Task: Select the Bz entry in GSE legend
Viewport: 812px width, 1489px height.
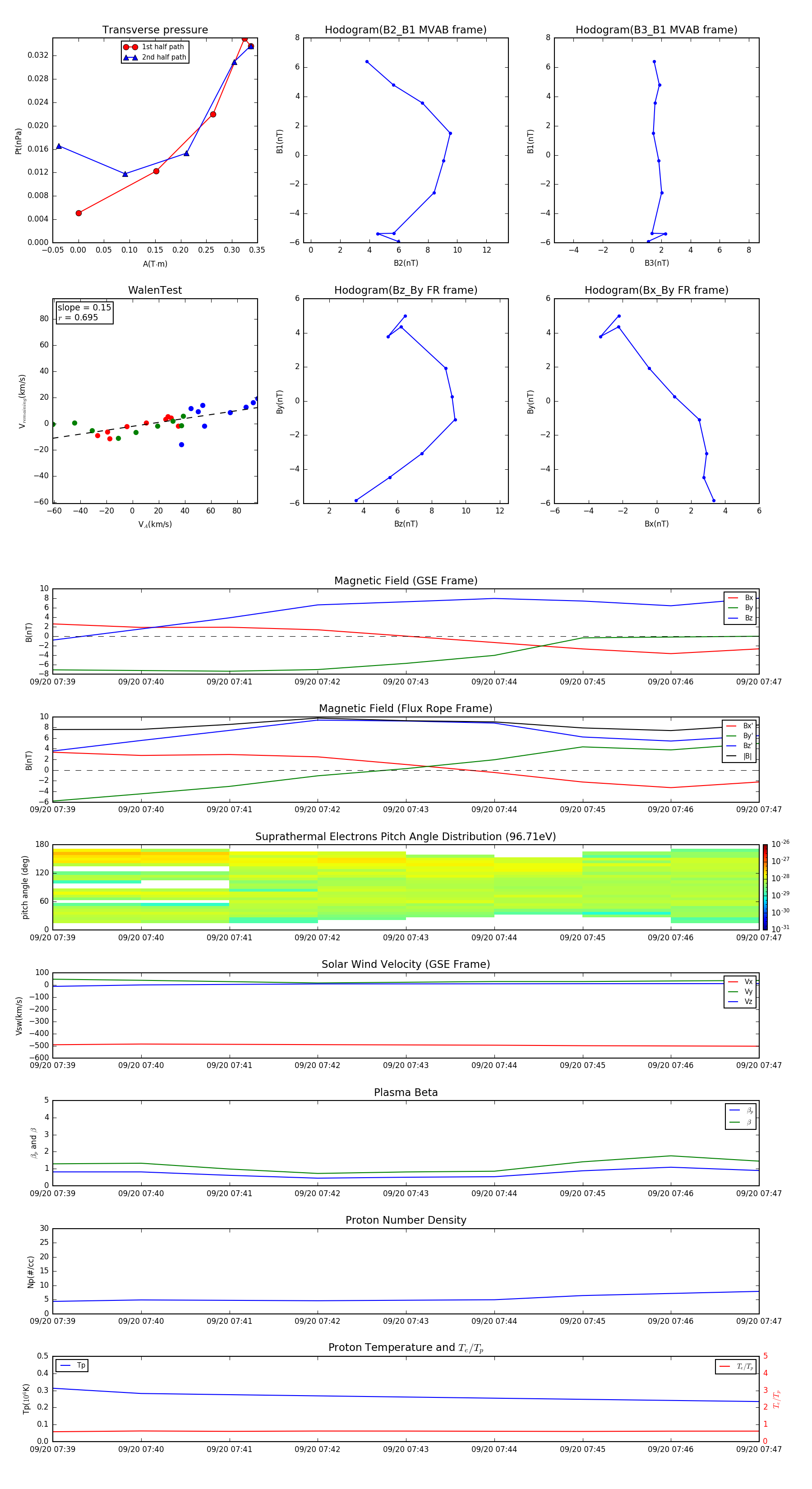Action: point(740,618)
